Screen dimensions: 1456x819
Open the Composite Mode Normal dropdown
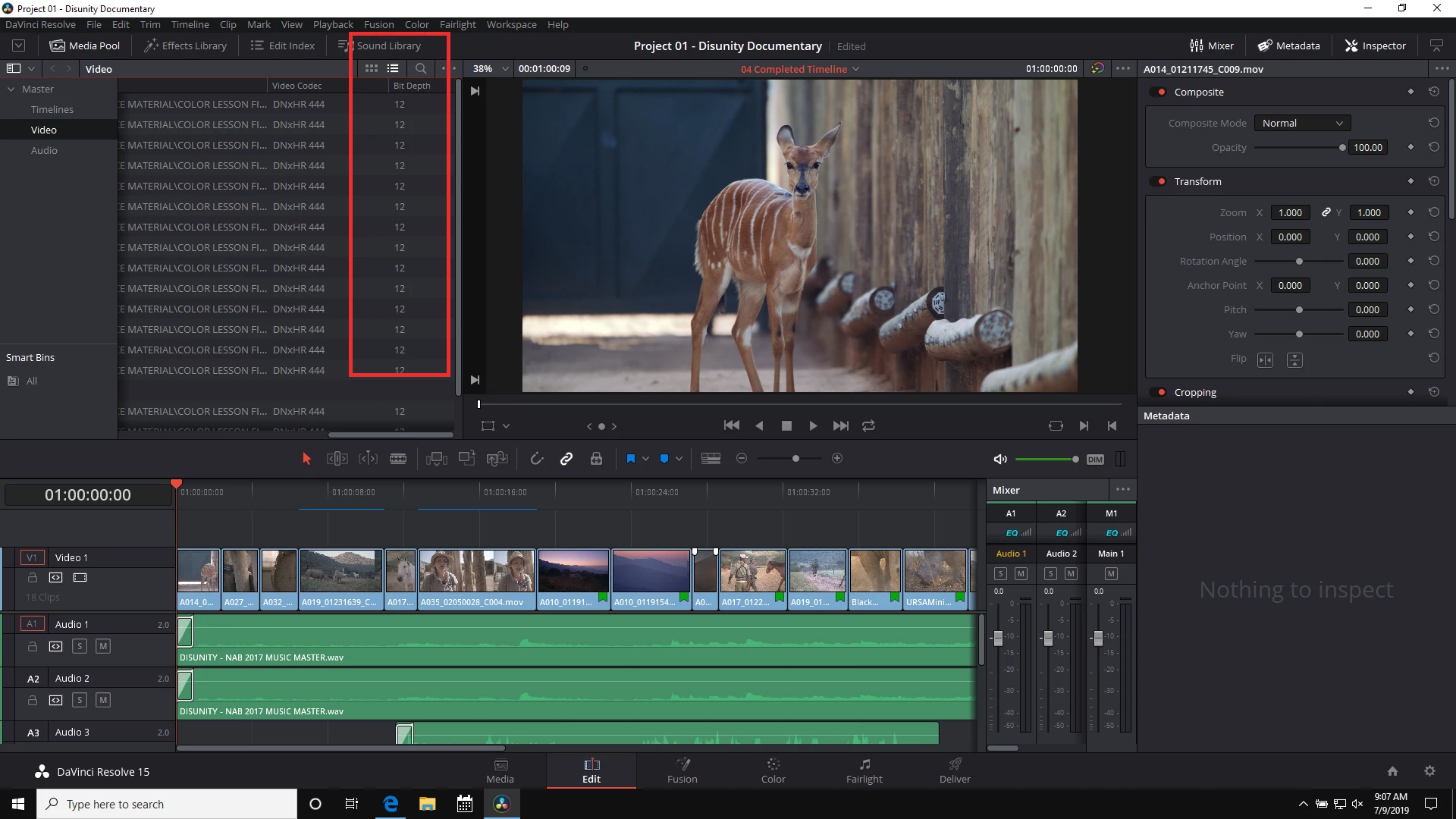click(x=1301, y=123)
